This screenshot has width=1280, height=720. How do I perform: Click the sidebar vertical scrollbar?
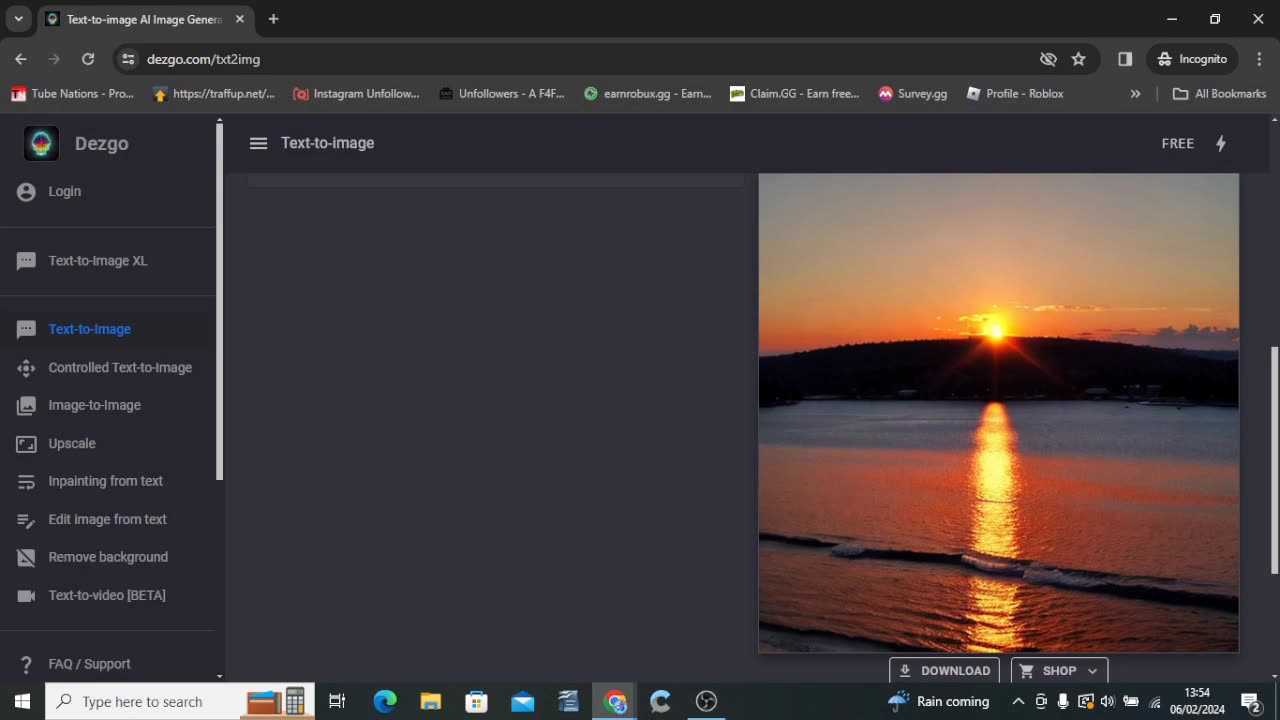219,300
